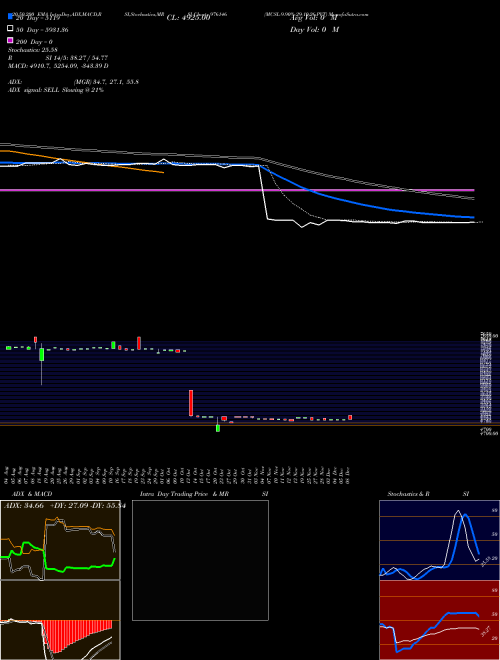Select the '50 Day = 5981.36' label
Screen dimensions: 500x660
pos(42,30)
